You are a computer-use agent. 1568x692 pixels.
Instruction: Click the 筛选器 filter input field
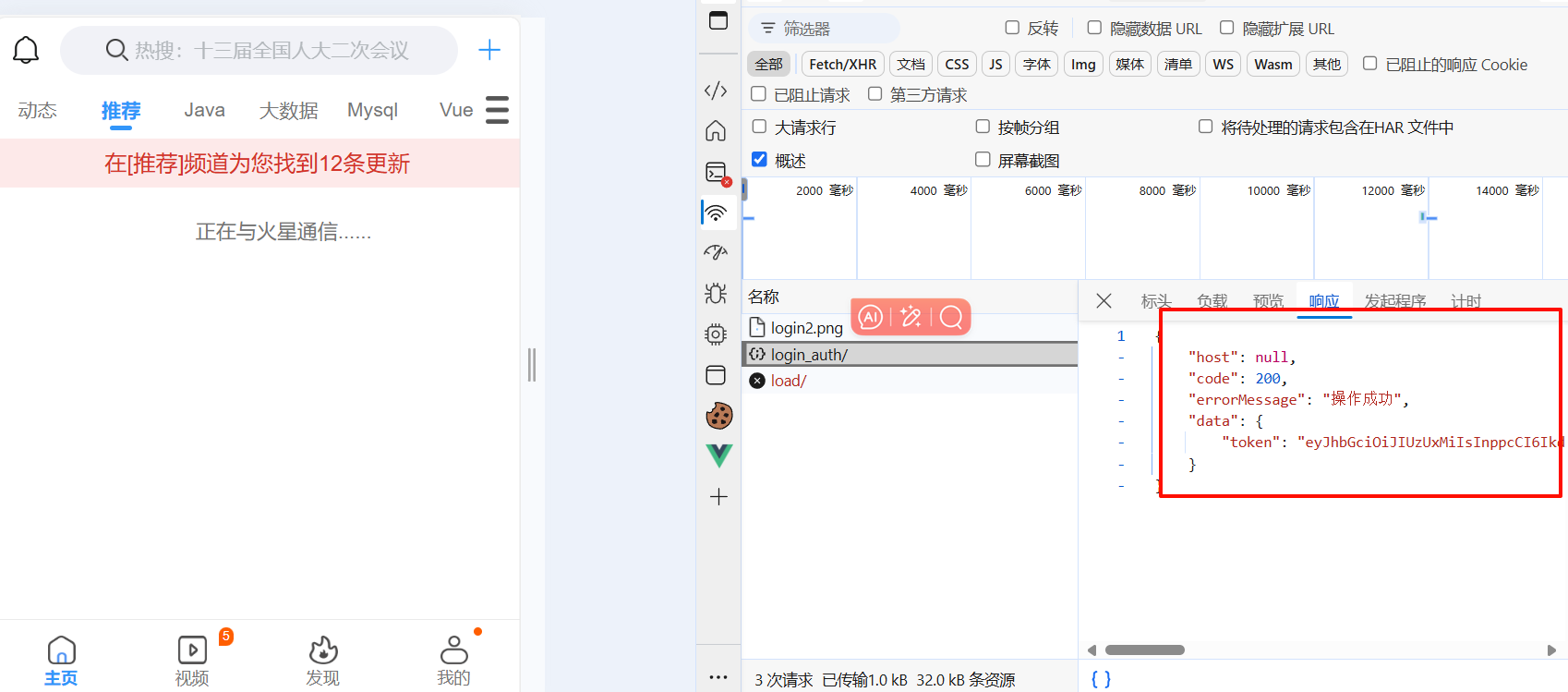(x=824, y=29)
